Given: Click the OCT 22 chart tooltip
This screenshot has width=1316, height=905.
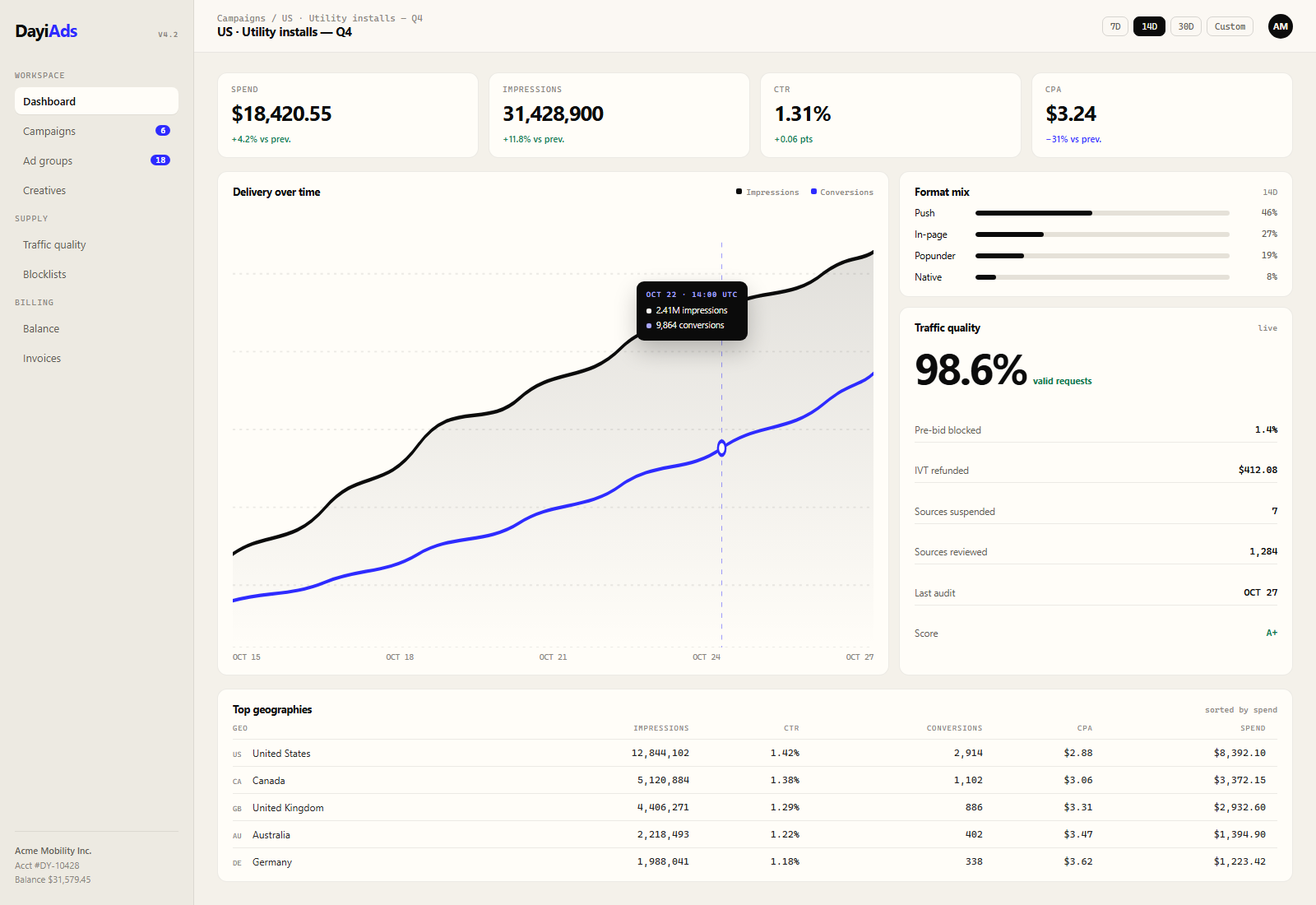Looking at the screenshot, I should click(x=692, y=311).
